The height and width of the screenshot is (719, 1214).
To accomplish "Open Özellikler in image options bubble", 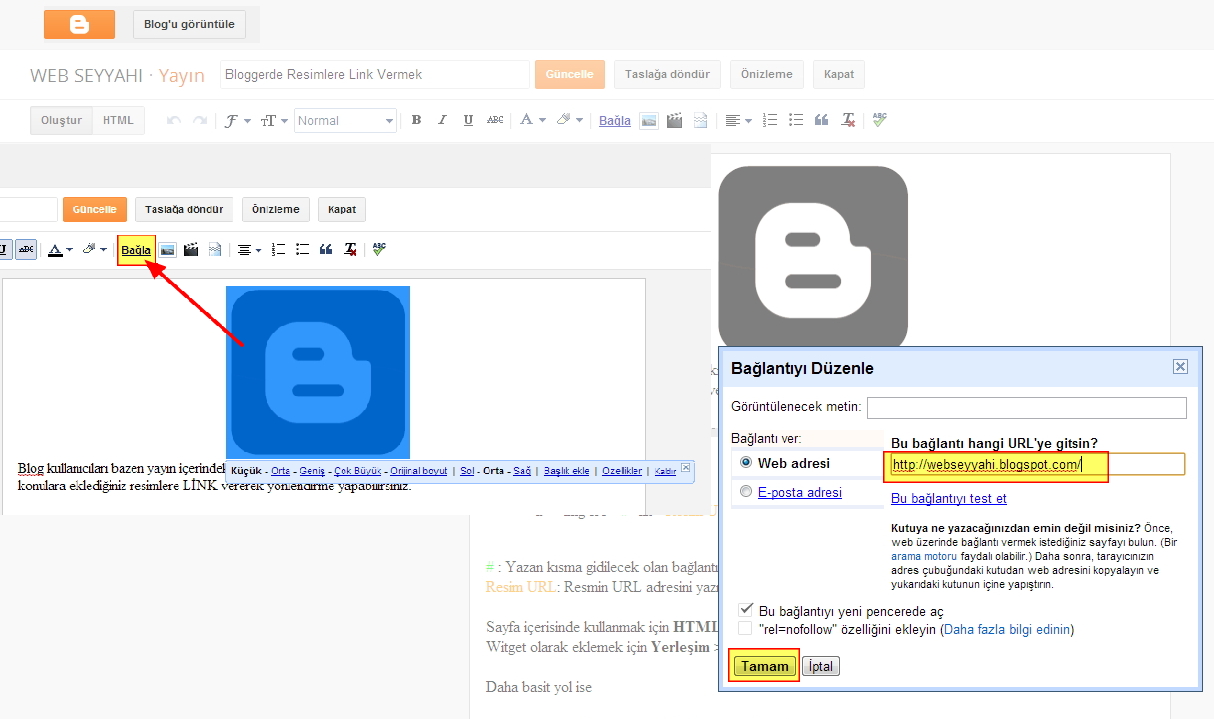I will (x=620, y=470).
